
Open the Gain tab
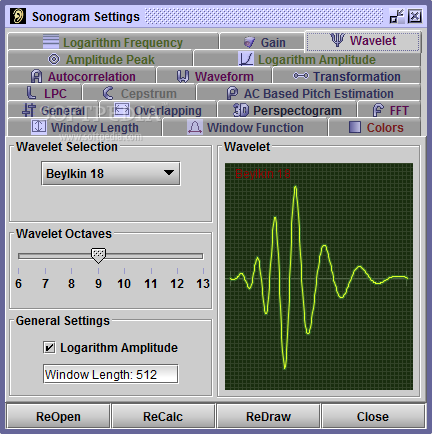pos(262,42)
